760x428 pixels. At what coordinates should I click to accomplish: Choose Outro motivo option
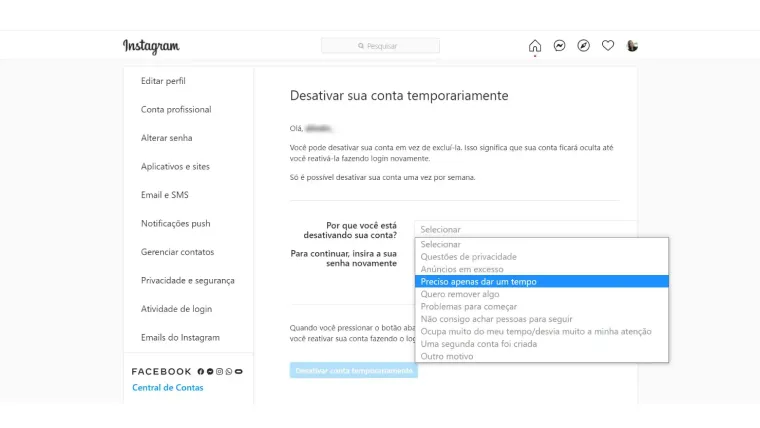coord(541,356)
